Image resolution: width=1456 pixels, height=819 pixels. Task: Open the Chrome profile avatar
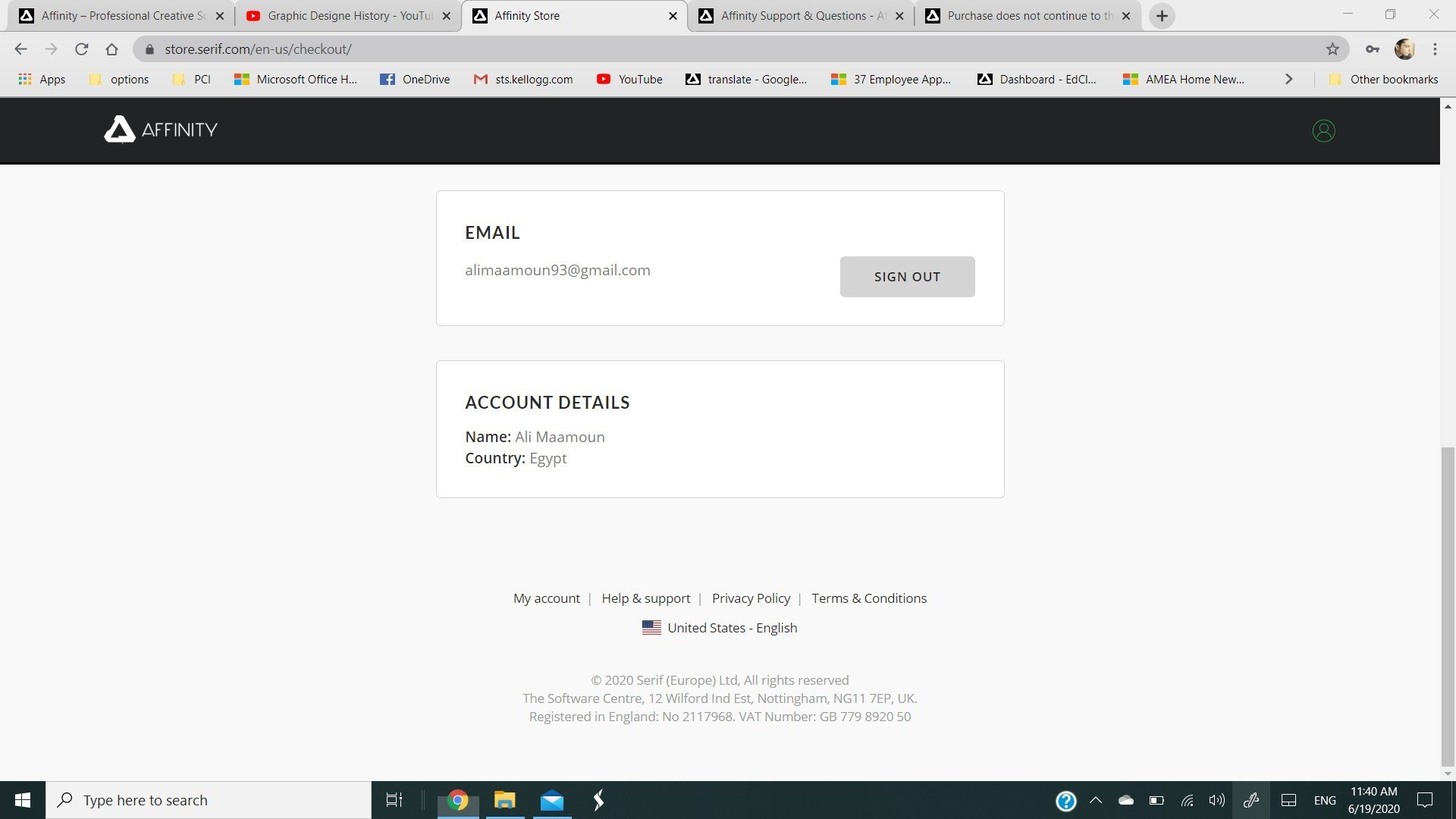[1404, 49]
